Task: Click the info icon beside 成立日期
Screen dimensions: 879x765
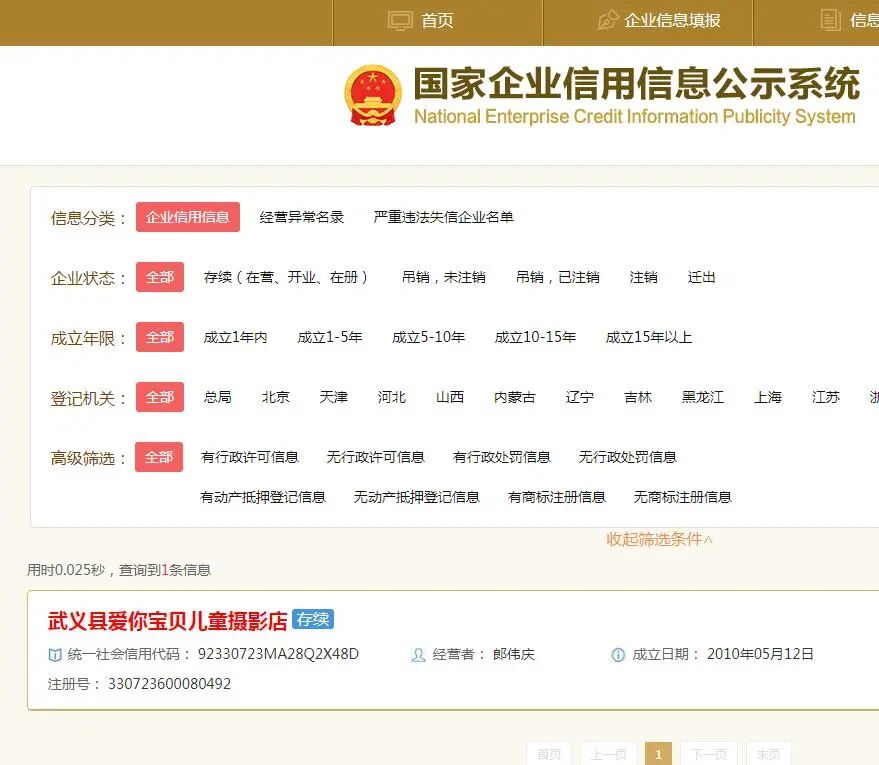Action: point(618,655)
